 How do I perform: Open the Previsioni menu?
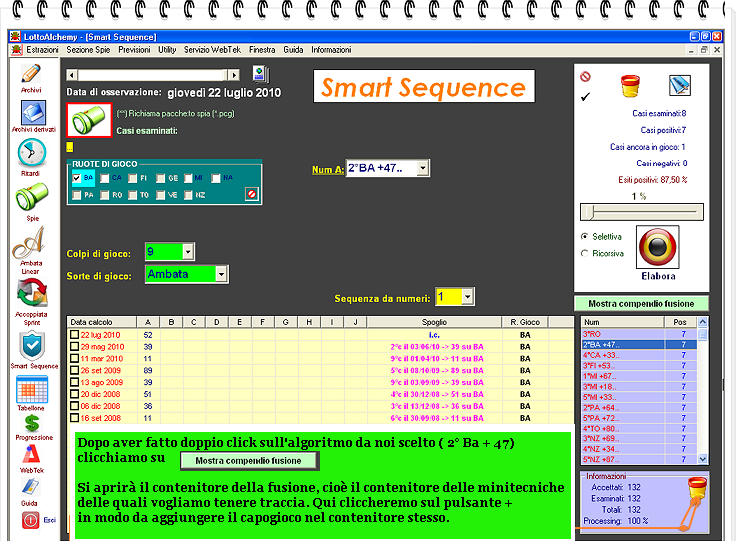pyautogui.click(x=134, y=50)
